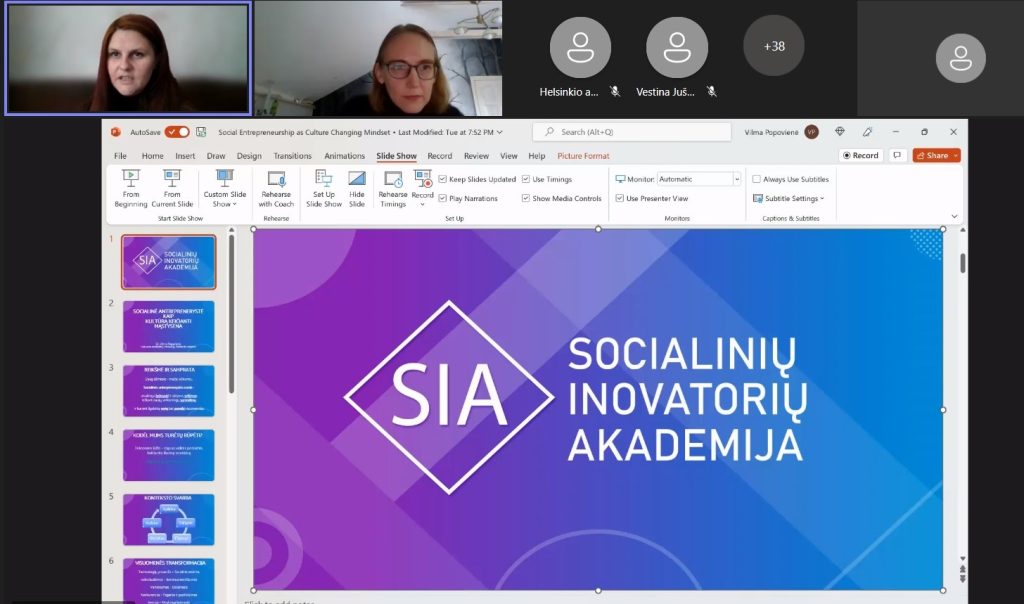The height and width of the screenshot is (604, 1024).
Task: Click the scroll up arrow of slide editor
Action: (x=963, y=230)
